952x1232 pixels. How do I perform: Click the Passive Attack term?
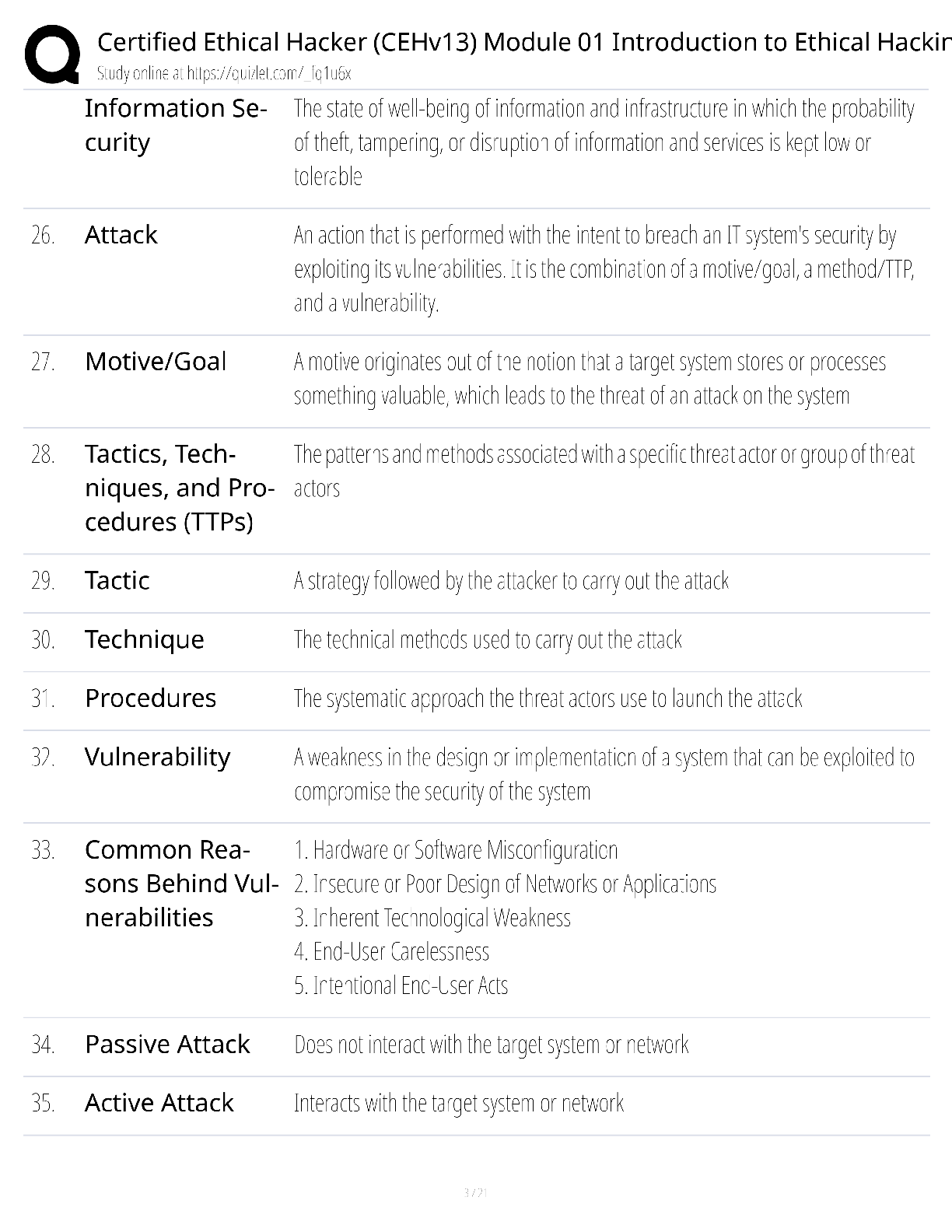167,1045
